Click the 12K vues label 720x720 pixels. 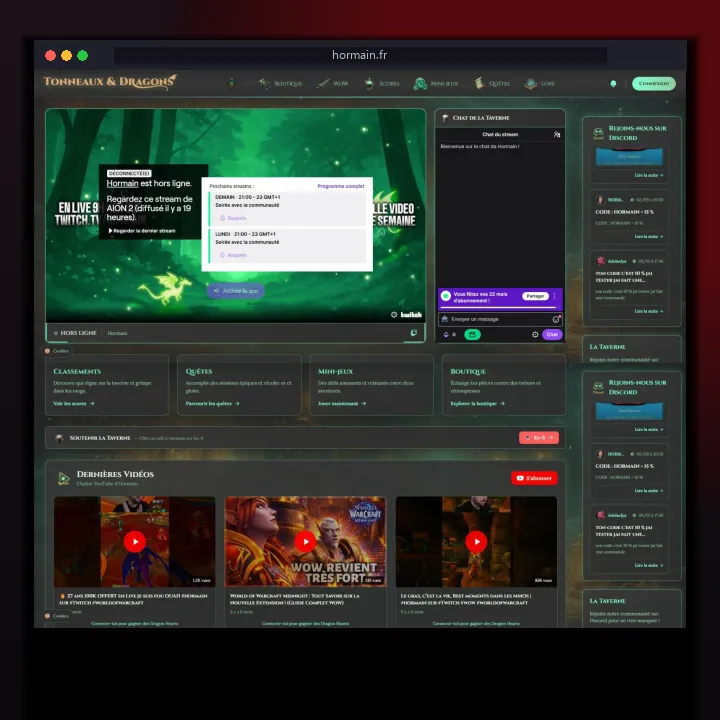[201, 580]
